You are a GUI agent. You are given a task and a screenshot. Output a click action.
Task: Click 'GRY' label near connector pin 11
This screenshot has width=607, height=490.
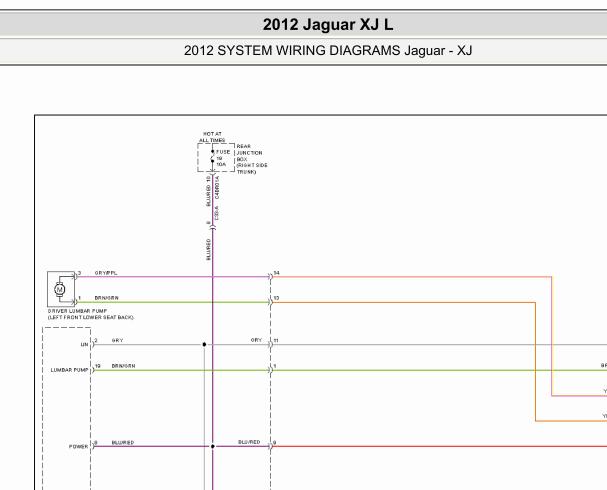pyautogui.click(x=256, y=340)
